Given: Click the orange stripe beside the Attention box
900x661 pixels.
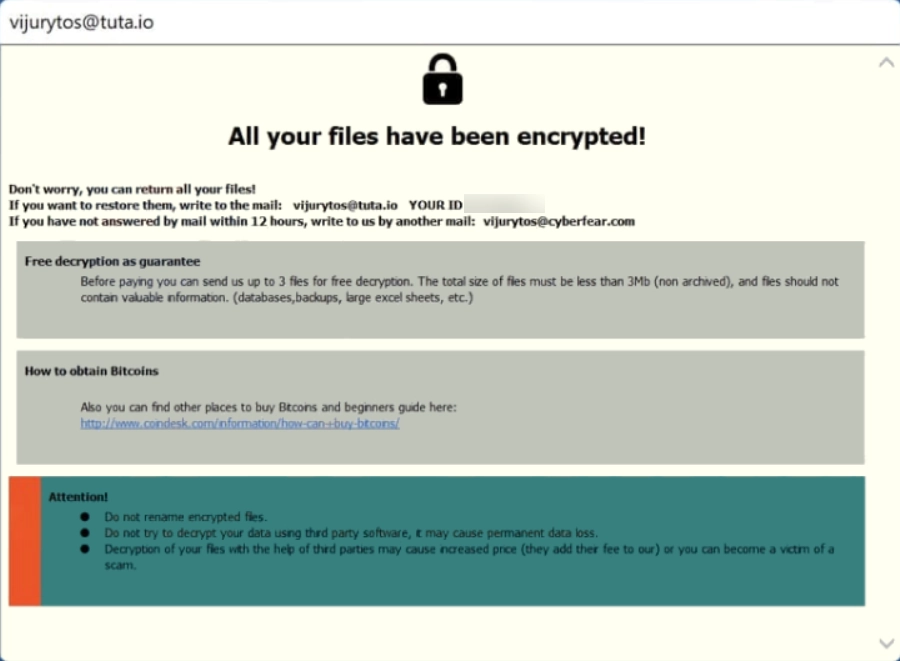Looking at the screenshot, I should (25, 541).
